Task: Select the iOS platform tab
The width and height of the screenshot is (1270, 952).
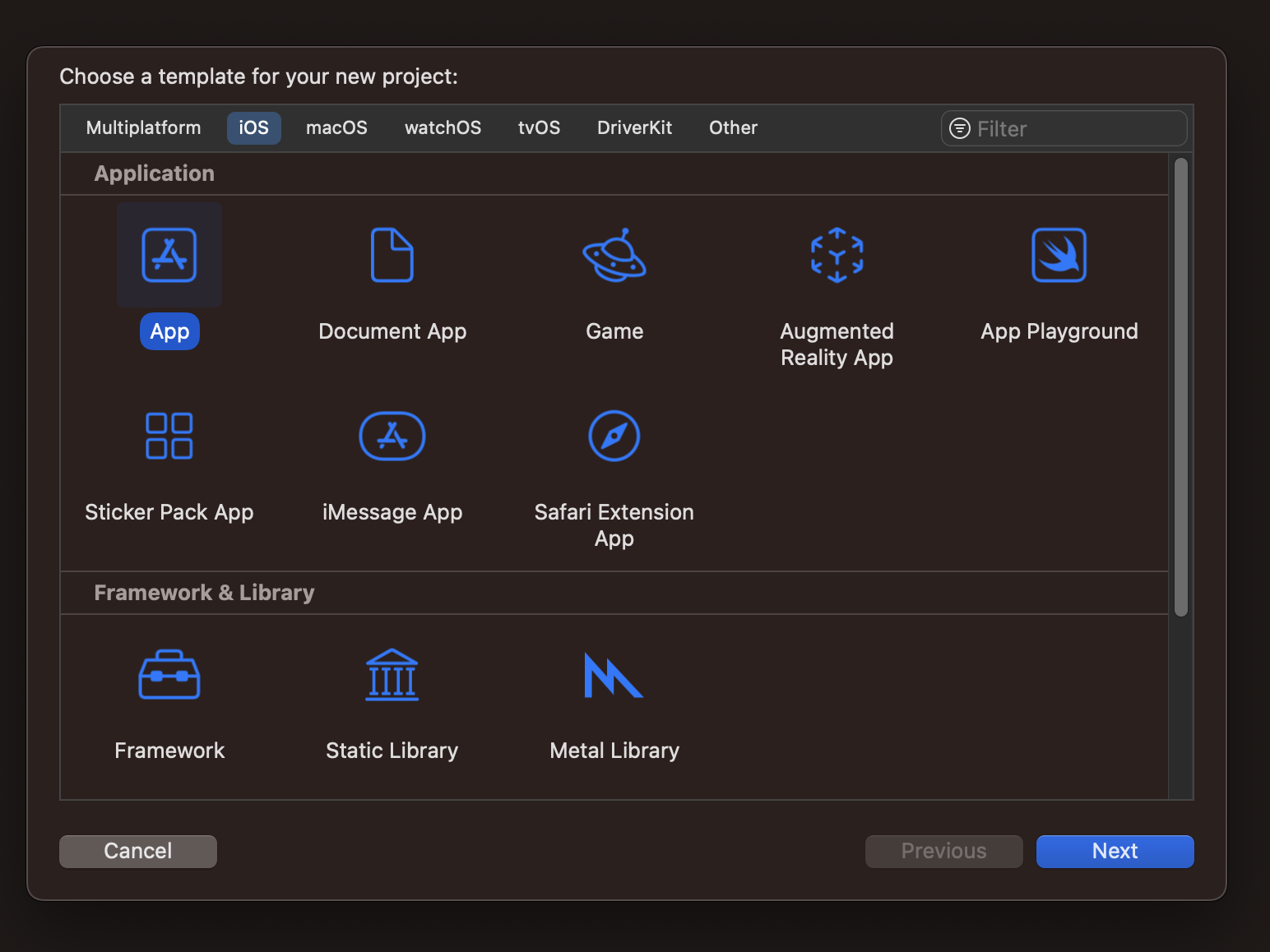Action: (254, 127)
